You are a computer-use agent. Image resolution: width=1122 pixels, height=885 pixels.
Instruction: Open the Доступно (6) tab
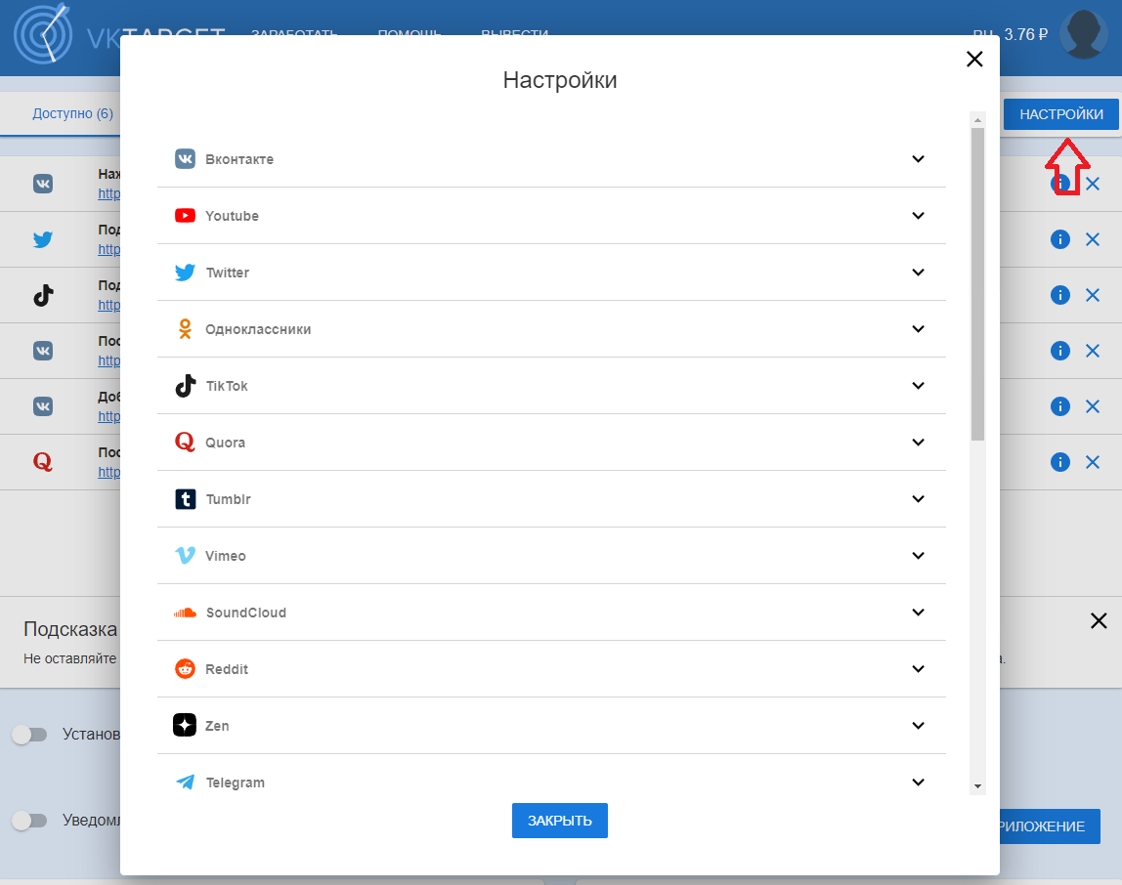[x=72, y=113]
